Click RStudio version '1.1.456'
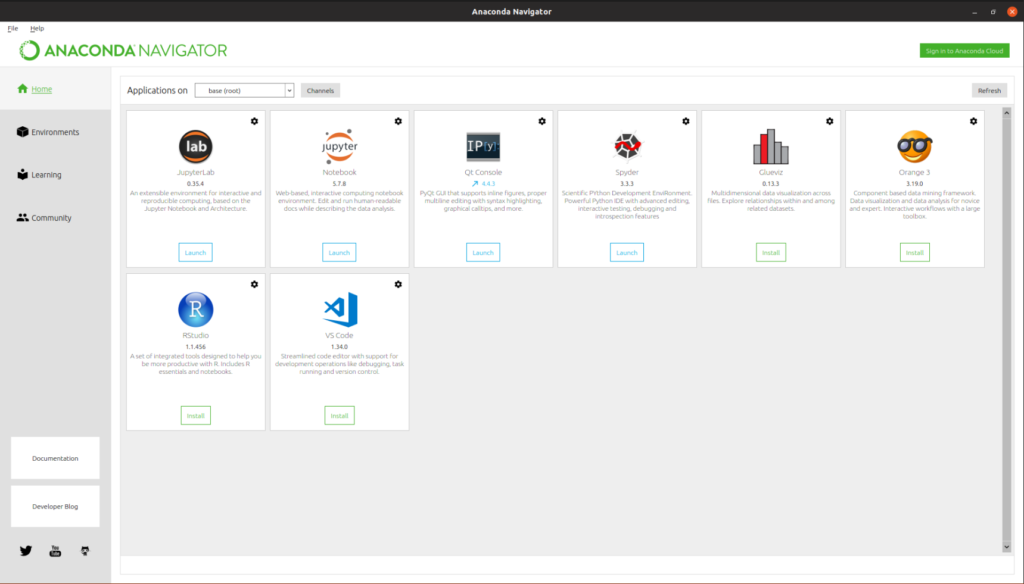This screenshot has width=1024, height=584. point(196,348)
